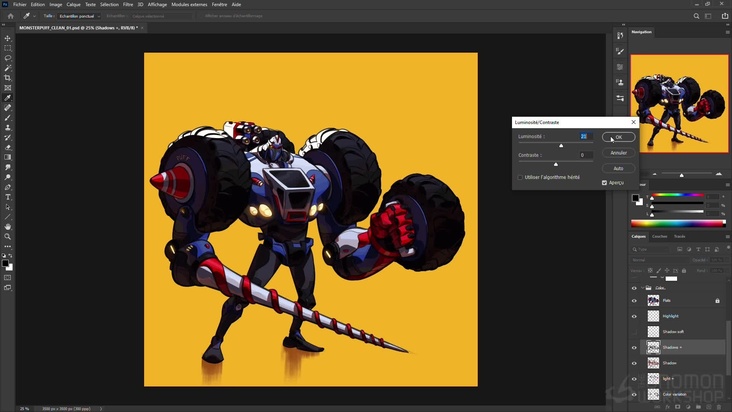Open the Navigation panel menu
Image resolution: width=732 pixels, height=412 pixels.
pyautogui.click(x=727, y=32)
